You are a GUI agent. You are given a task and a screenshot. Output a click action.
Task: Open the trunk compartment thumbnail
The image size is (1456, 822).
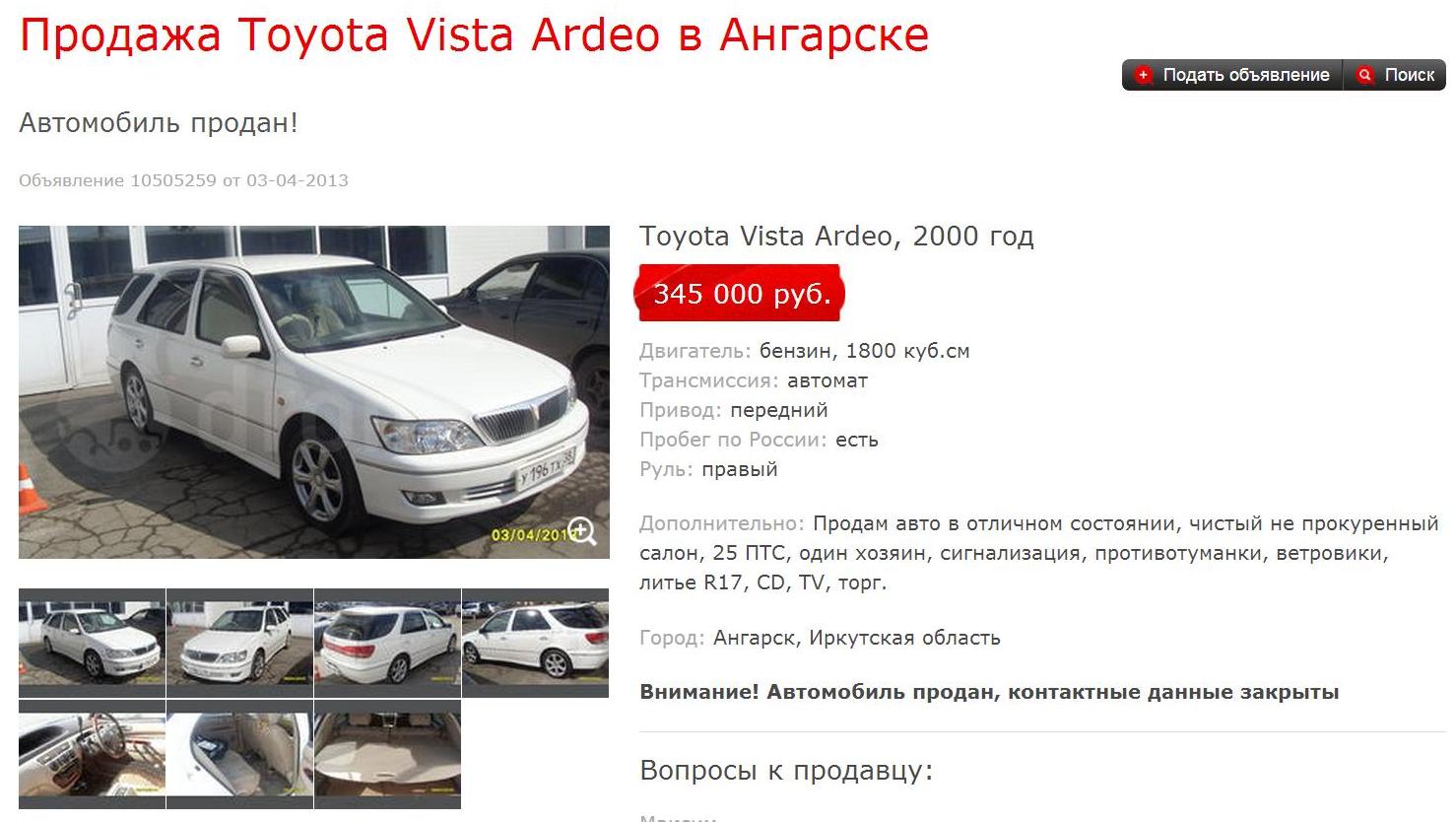point(387,754)
